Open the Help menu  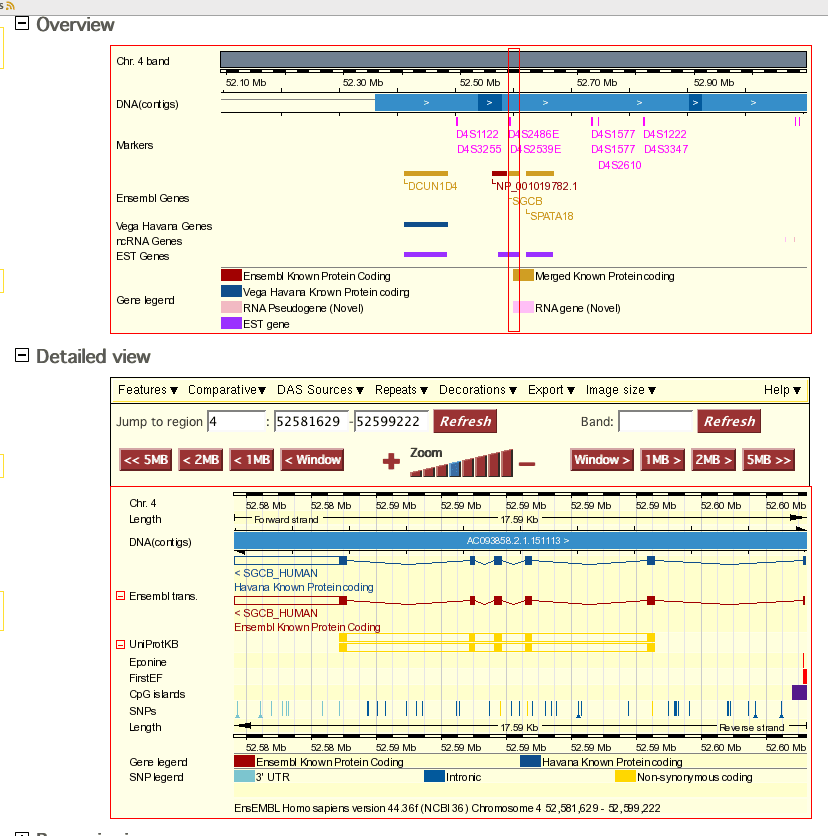click(783, 390)
